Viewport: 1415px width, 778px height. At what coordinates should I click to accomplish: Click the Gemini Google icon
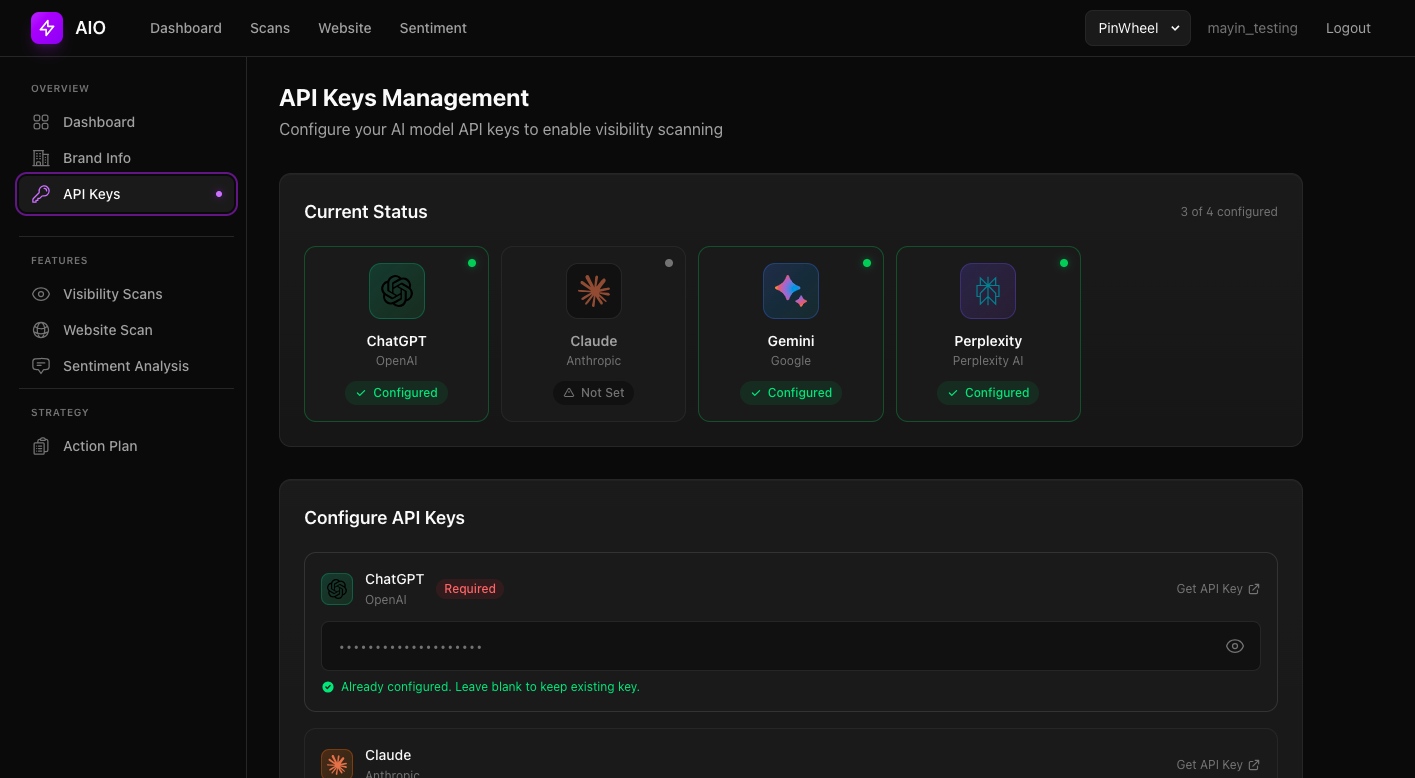tap(790, 291)
